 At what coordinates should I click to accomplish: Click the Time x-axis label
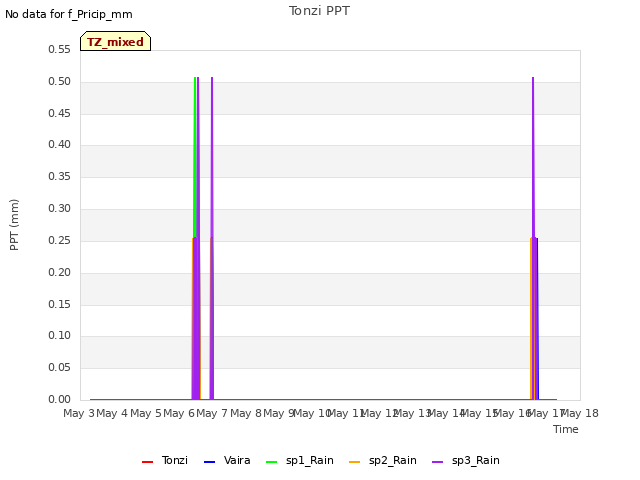[x=566, y=429]
